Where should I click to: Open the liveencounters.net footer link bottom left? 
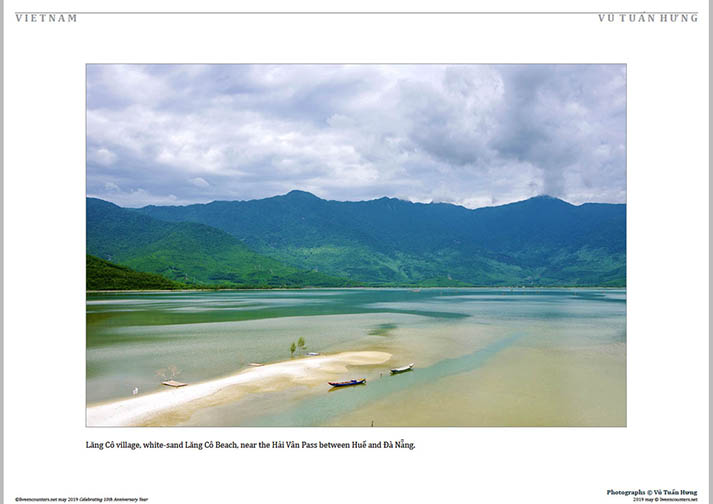pyautogui.click(x=81, y=499)
